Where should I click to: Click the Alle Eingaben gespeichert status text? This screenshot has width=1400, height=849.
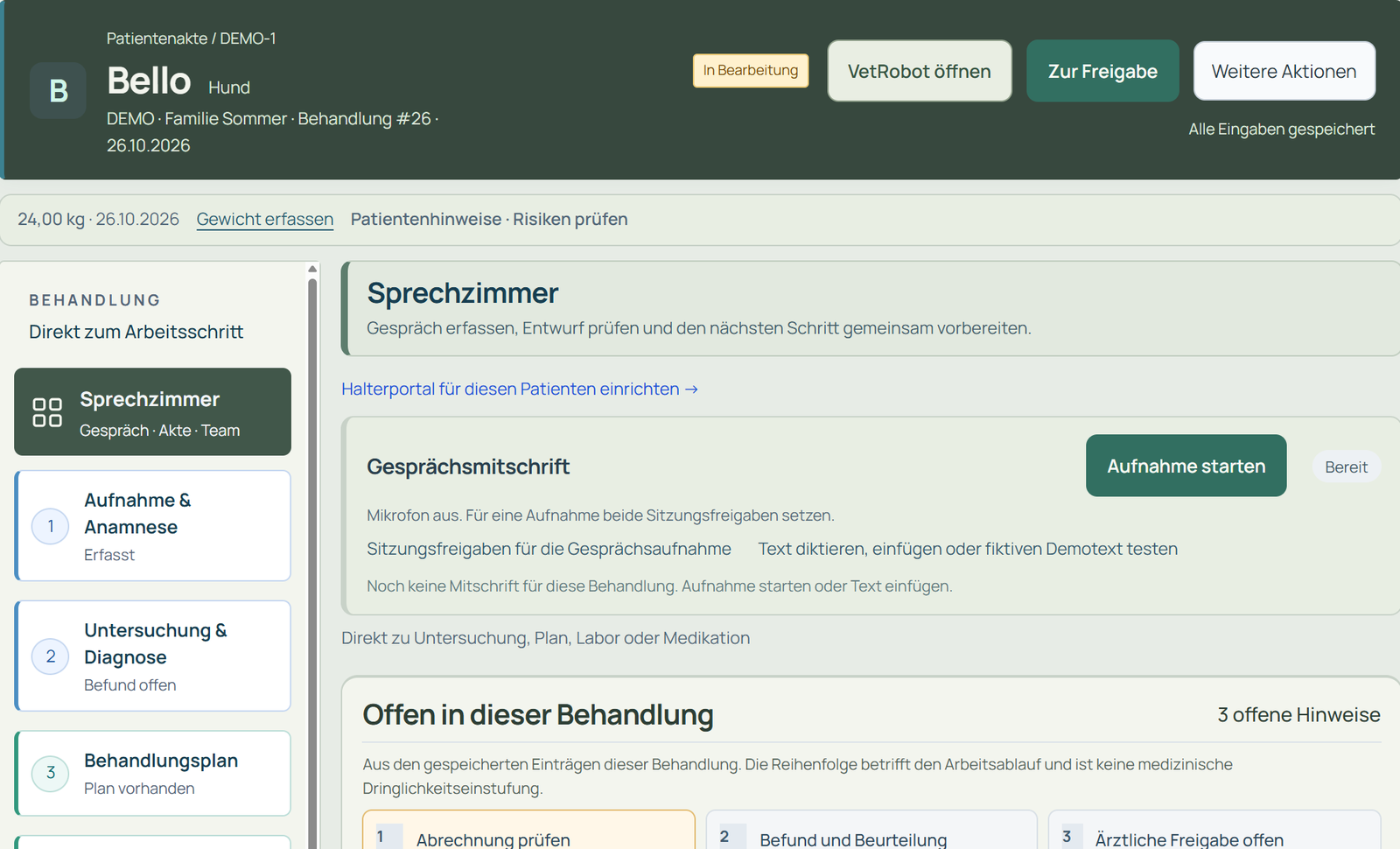(x=1282, y=129)
